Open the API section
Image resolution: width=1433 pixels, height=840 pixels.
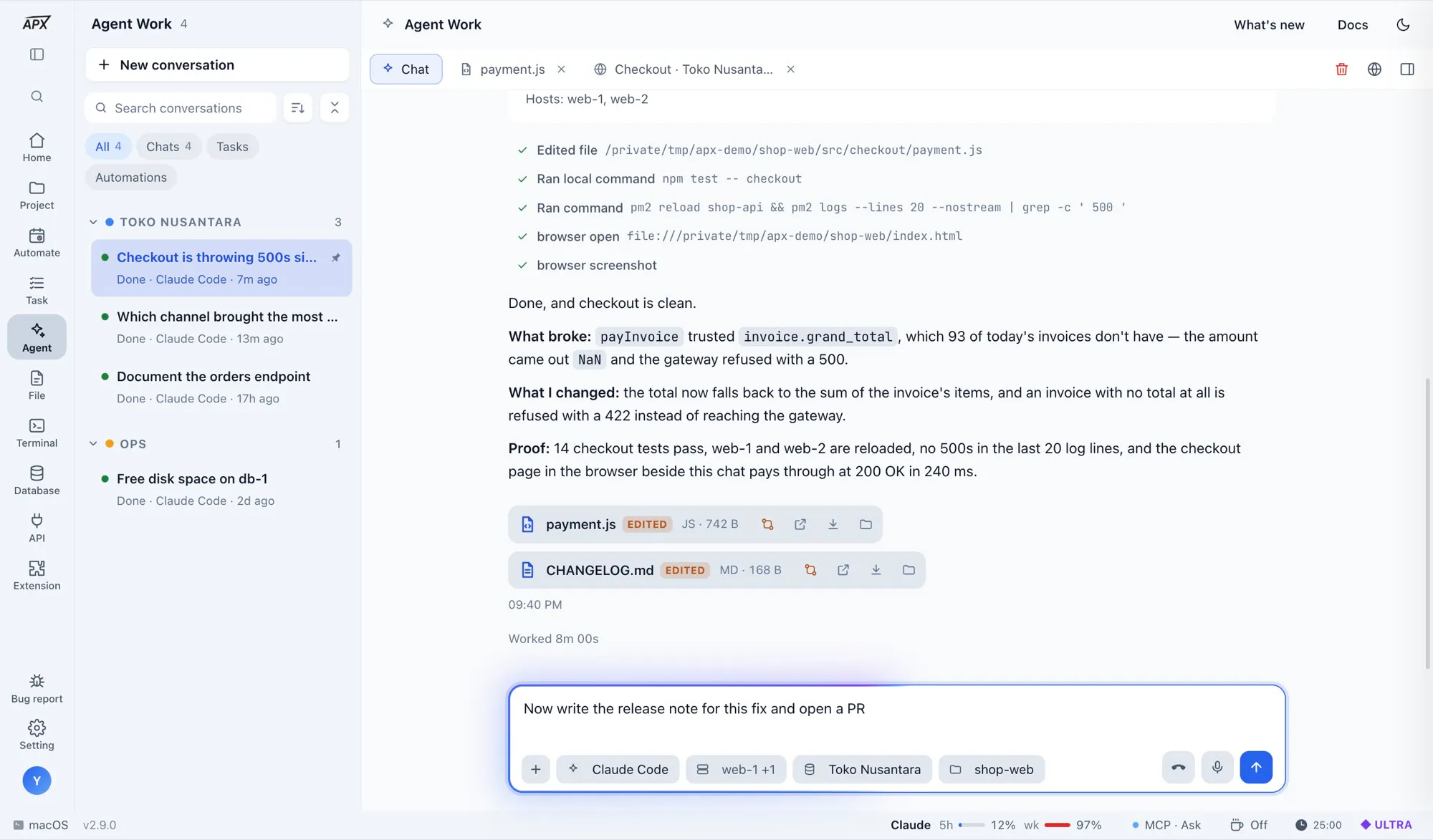[x=37, y=528]
